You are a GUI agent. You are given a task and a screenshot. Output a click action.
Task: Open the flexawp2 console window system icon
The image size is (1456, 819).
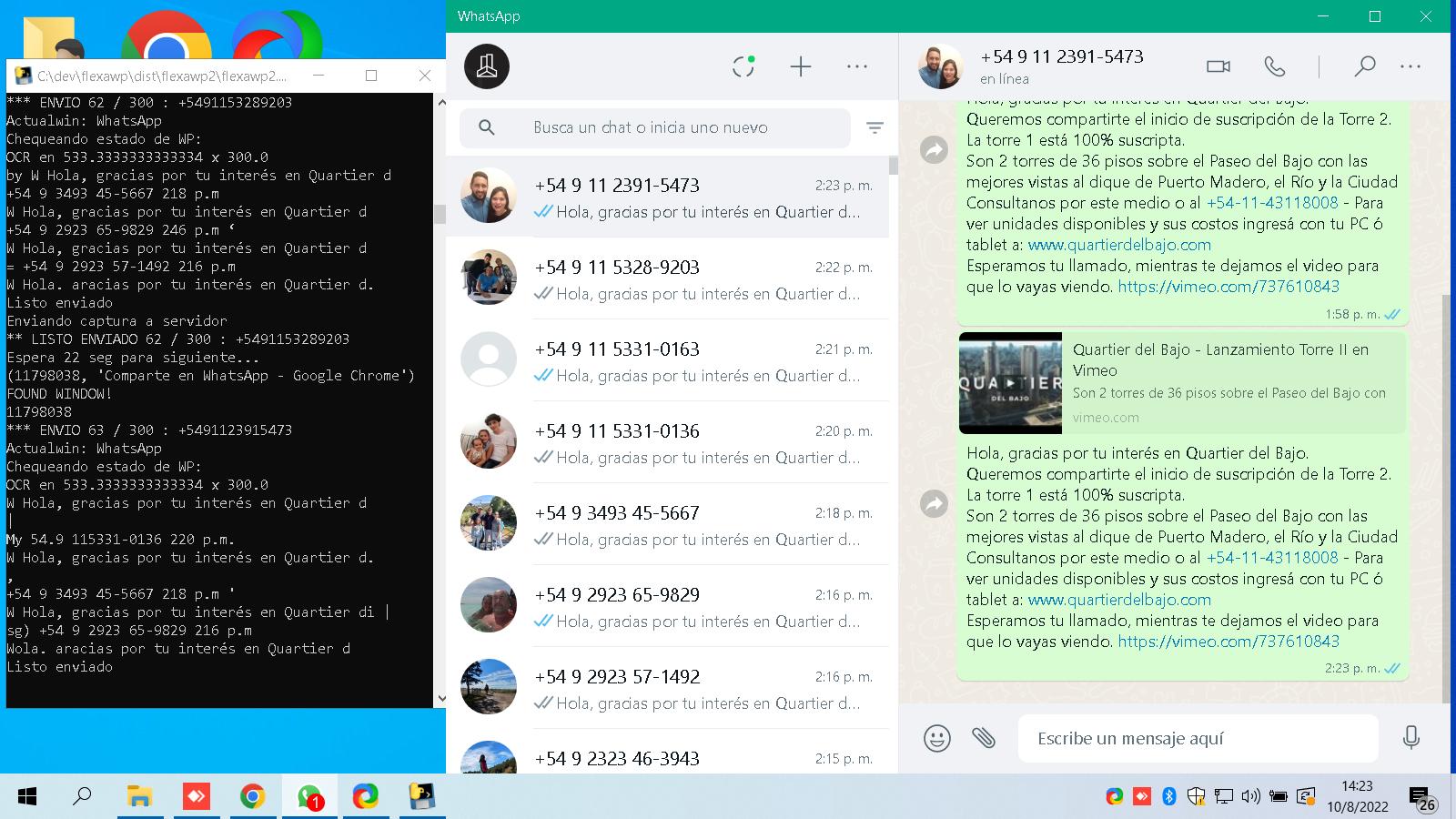(x=23, y=76)
